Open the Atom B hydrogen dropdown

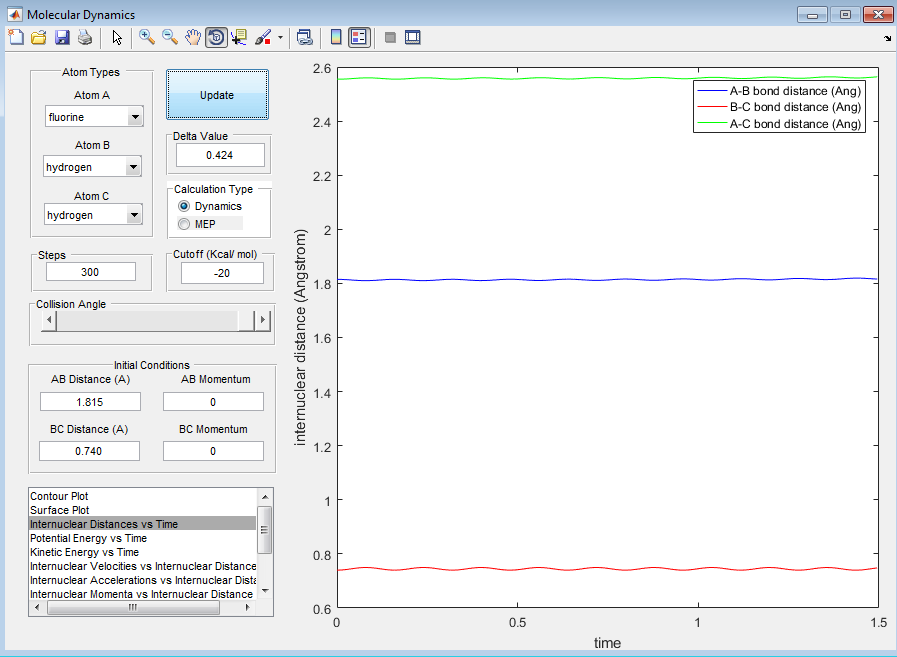[93, 167]
